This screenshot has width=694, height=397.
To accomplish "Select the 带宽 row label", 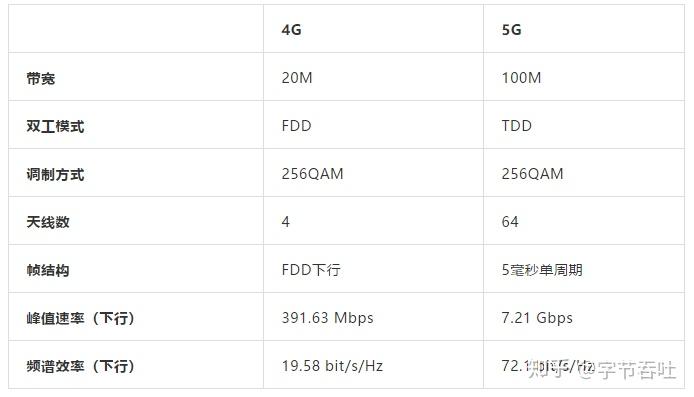I will (41, 78).
